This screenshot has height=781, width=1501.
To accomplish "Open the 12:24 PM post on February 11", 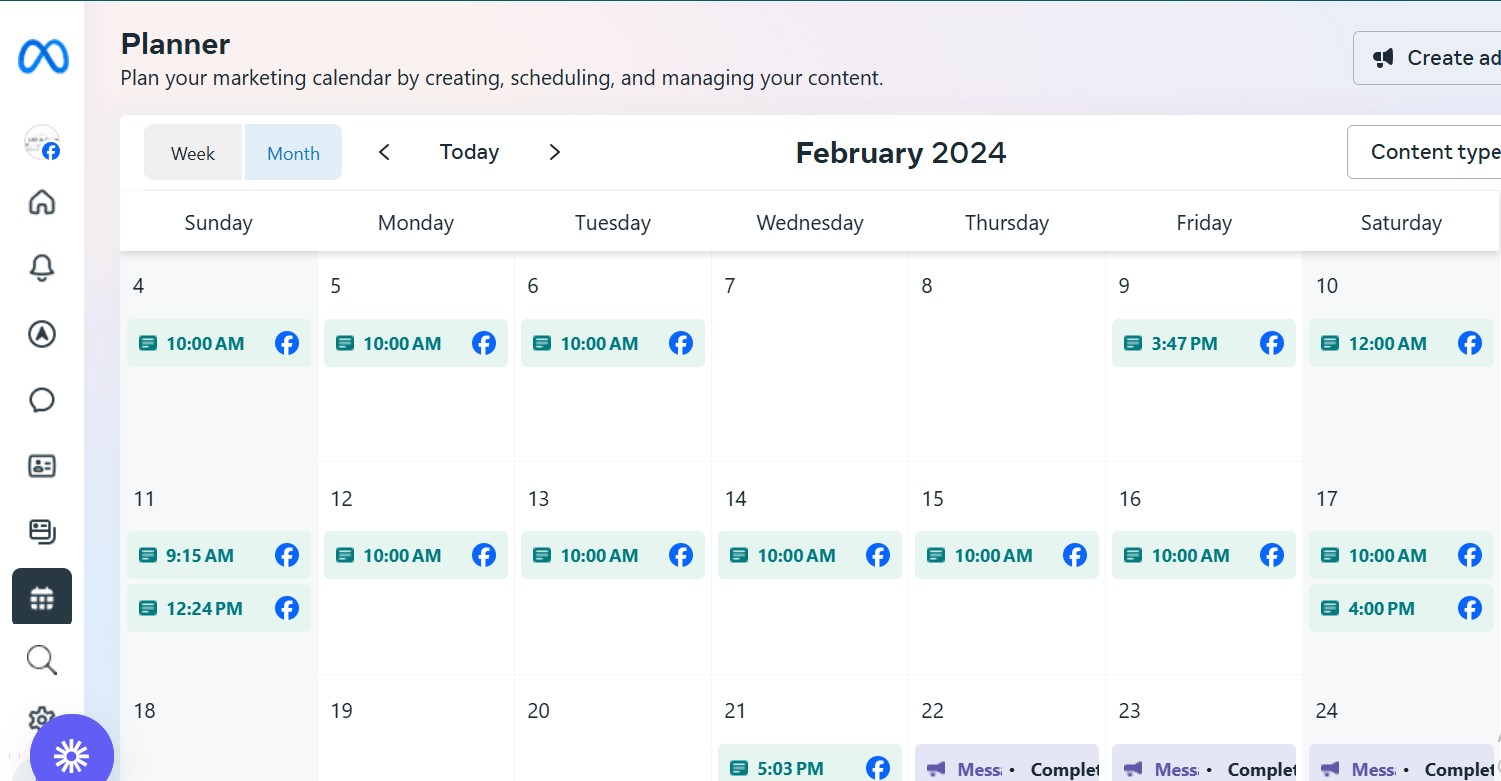I will click(205, 608).
